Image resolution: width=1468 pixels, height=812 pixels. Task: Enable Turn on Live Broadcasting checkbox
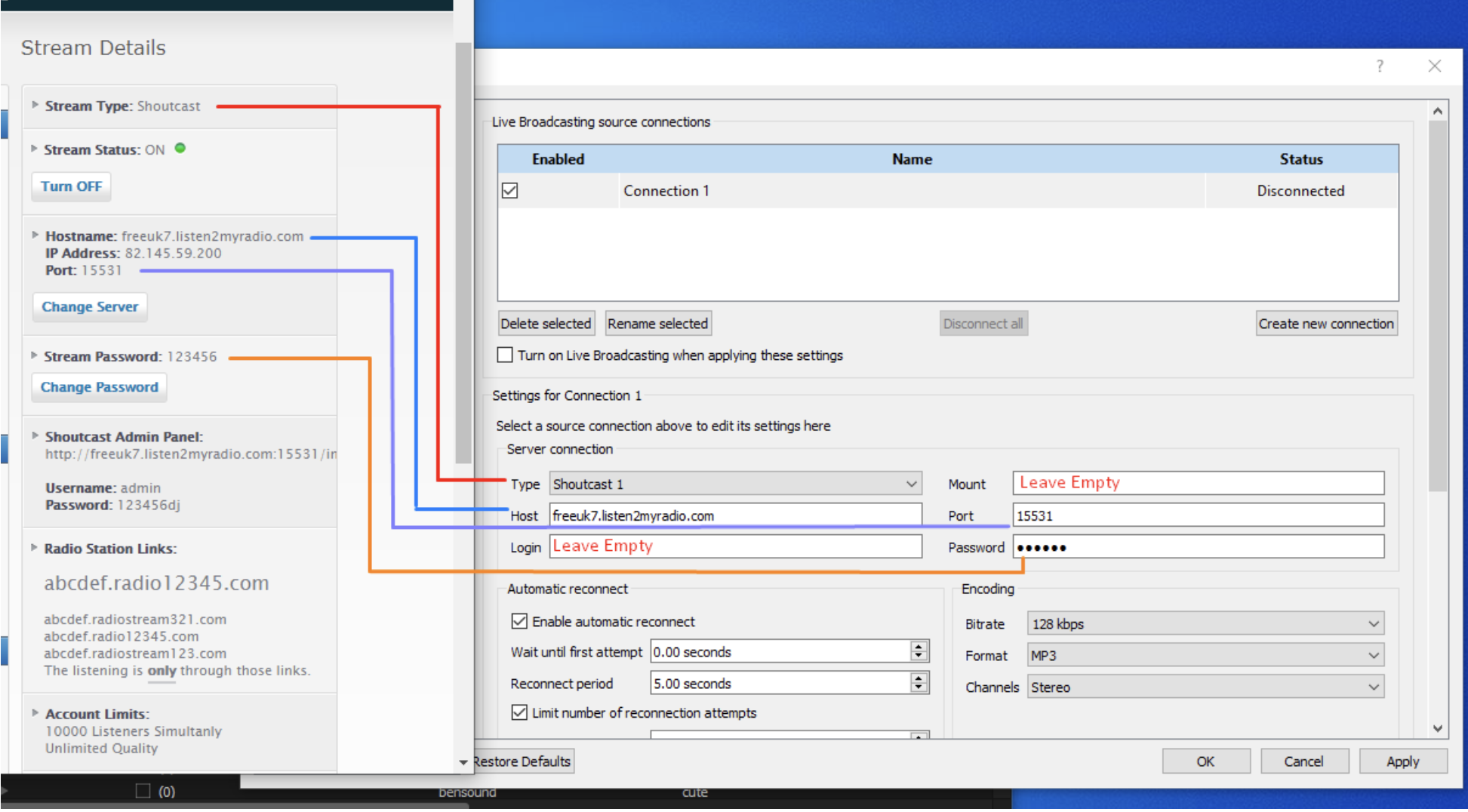(x=505, y=355)
